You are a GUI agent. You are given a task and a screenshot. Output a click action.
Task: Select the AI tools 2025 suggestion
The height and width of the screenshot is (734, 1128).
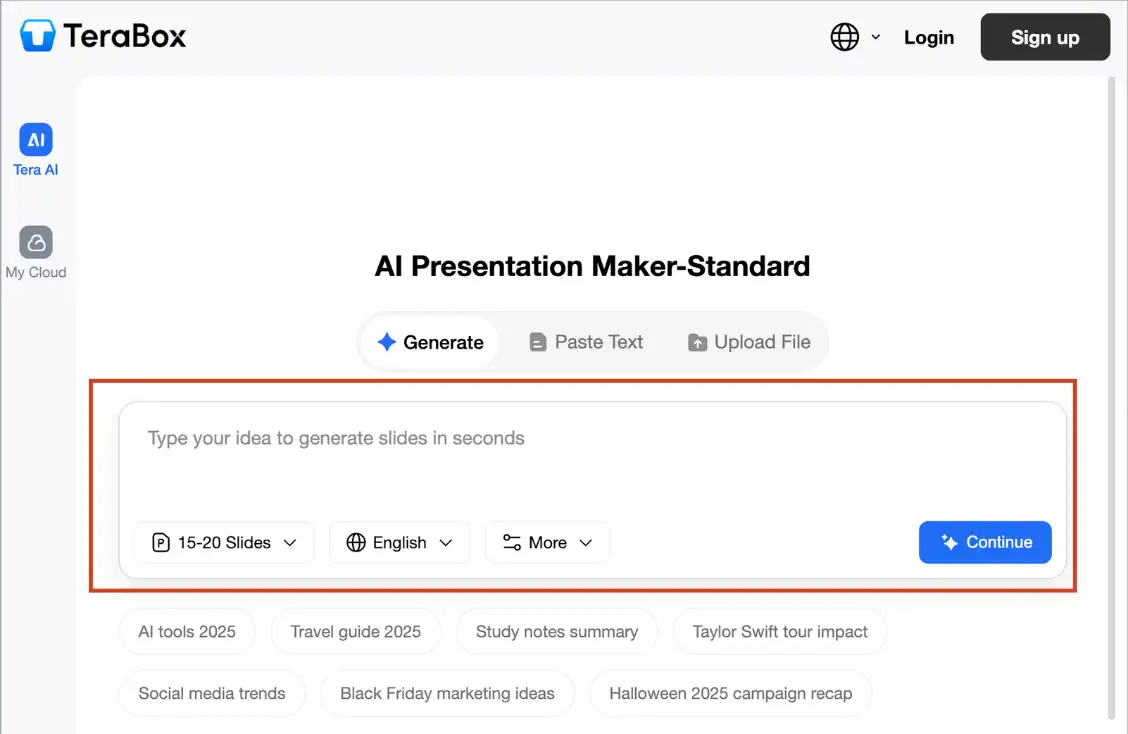coord(187,631)
